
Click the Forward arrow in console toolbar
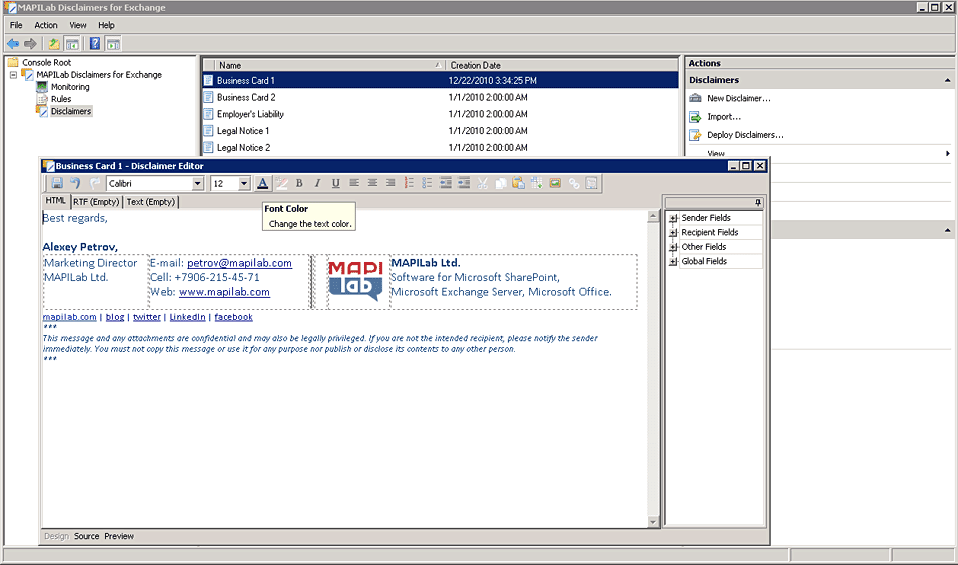(31, 44)
